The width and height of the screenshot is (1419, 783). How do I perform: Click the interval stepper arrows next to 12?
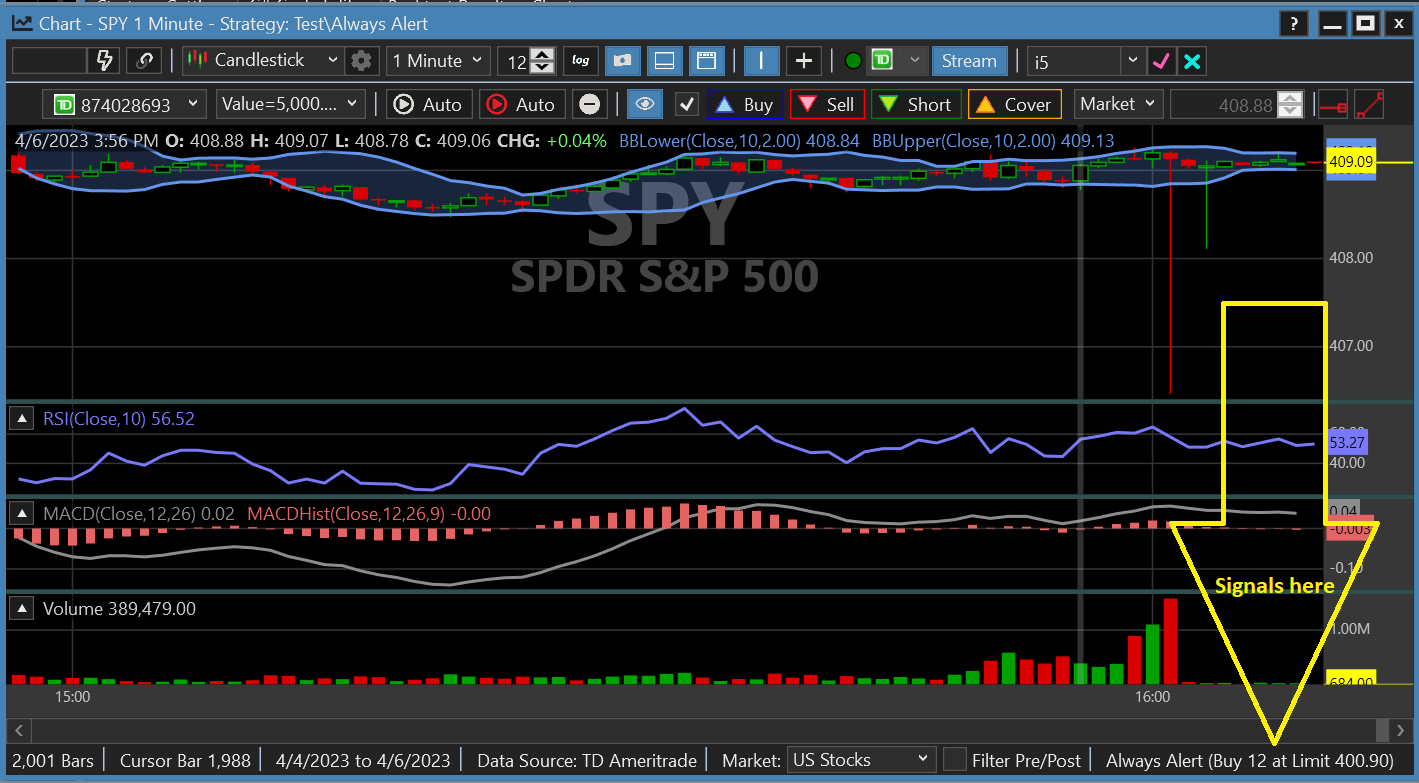[x=542, y=60]
